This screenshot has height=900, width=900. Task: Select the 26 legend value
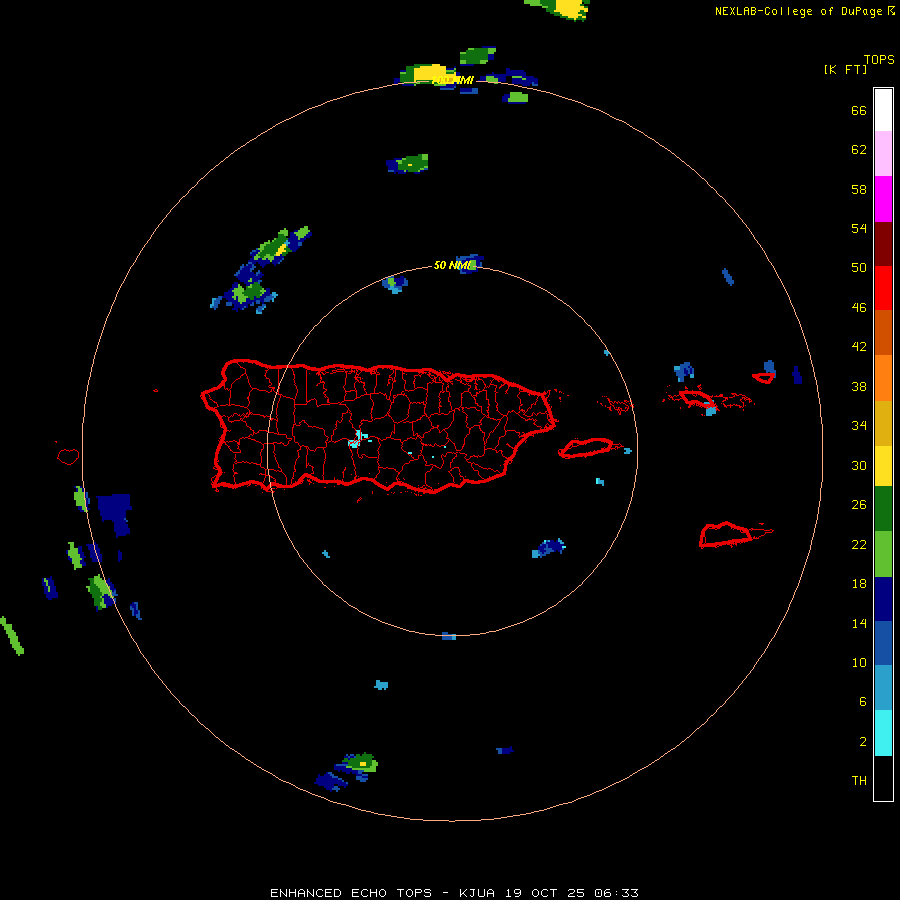pos(859,505)
